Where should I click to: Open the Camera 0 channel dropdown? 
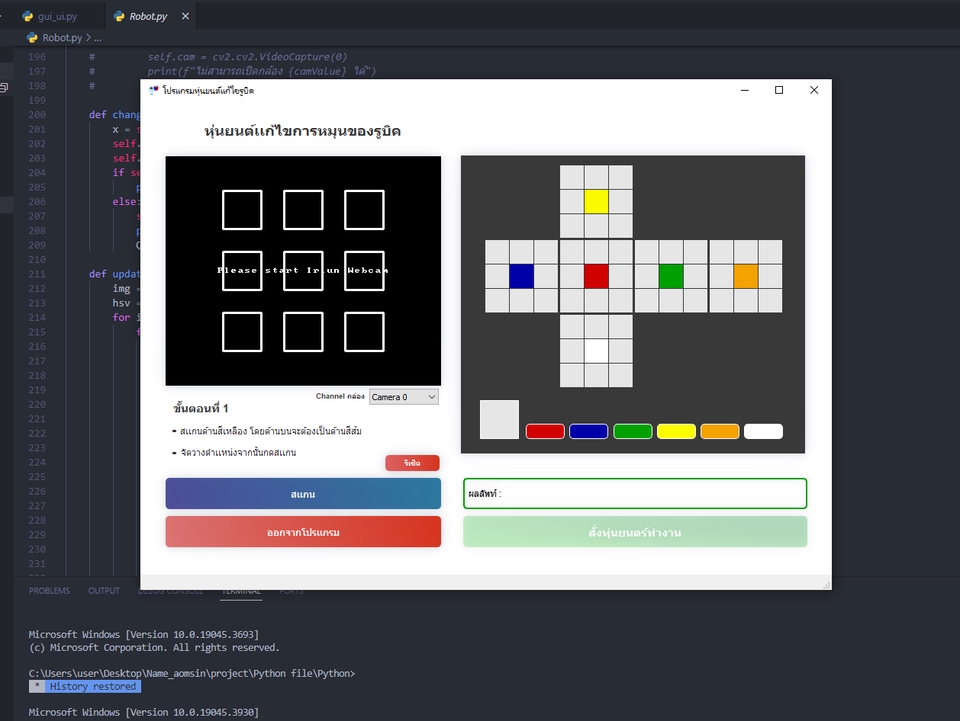tap(403, 396)
